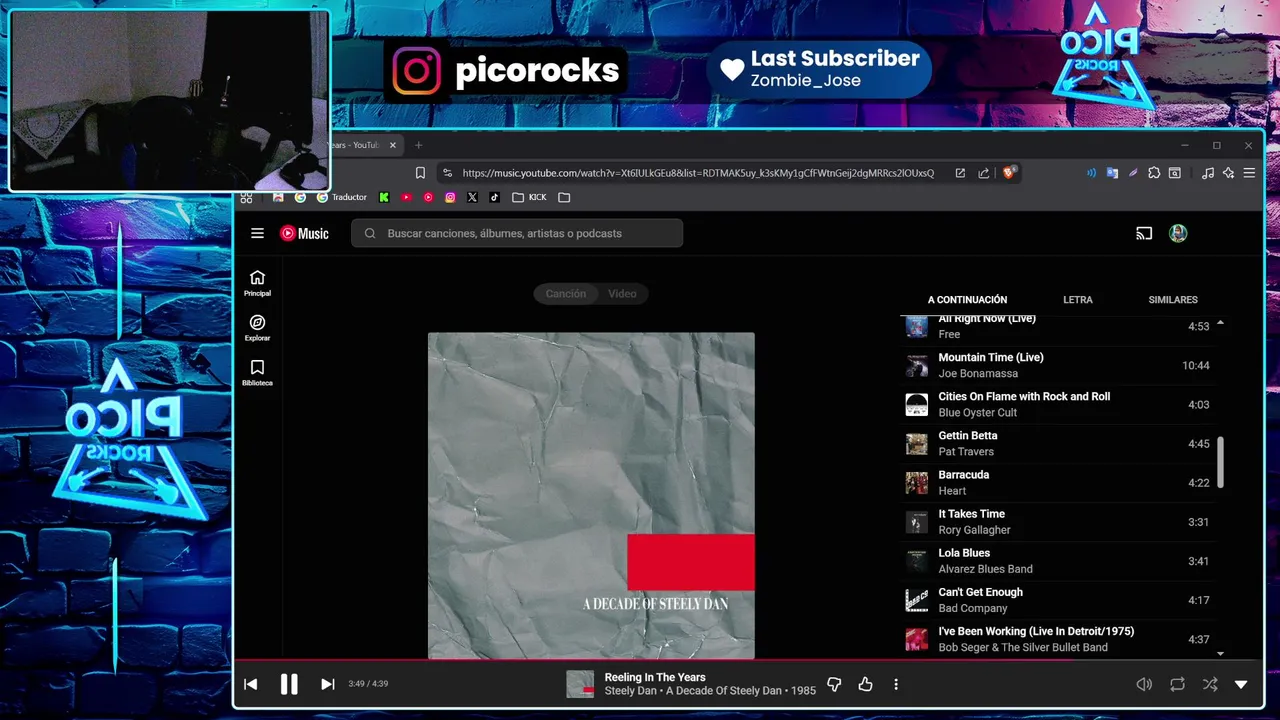Go to Principal home page

coord(257,283)
